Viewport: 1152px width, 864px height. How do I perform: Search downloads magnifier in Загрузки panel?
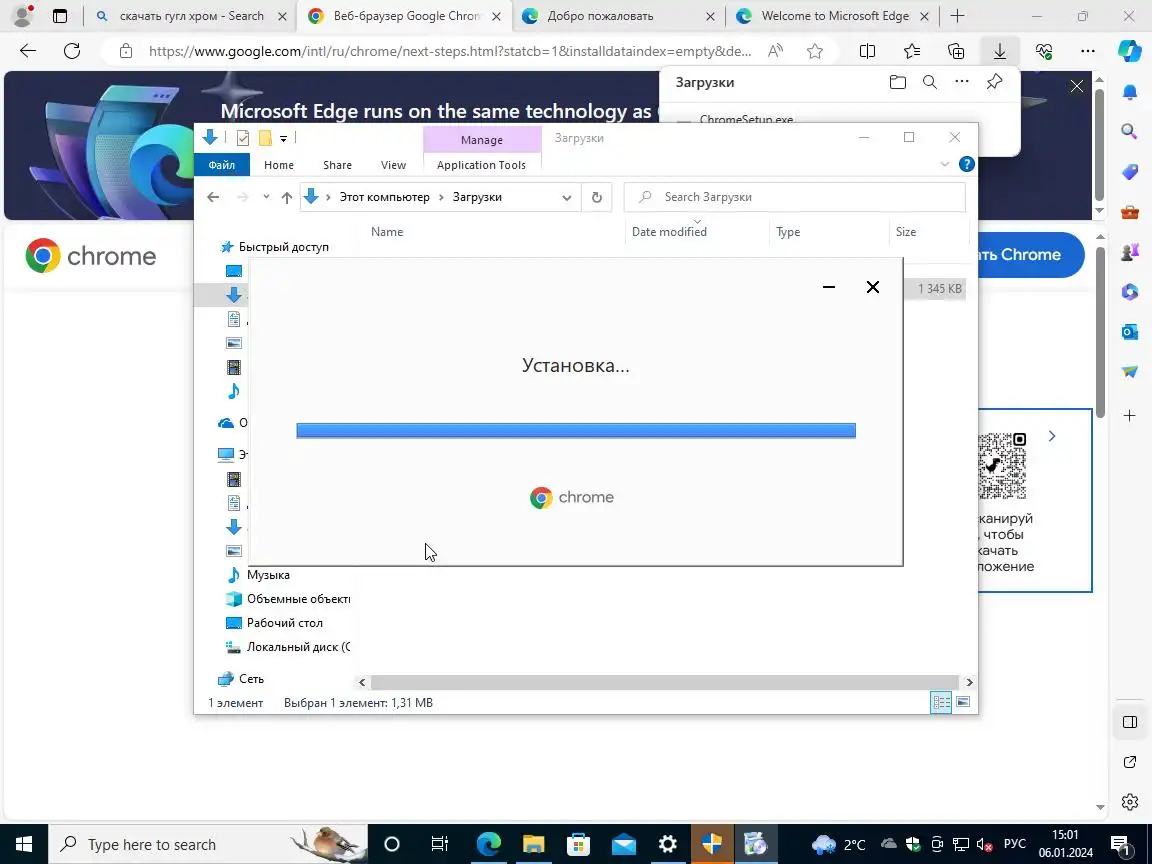929,82
